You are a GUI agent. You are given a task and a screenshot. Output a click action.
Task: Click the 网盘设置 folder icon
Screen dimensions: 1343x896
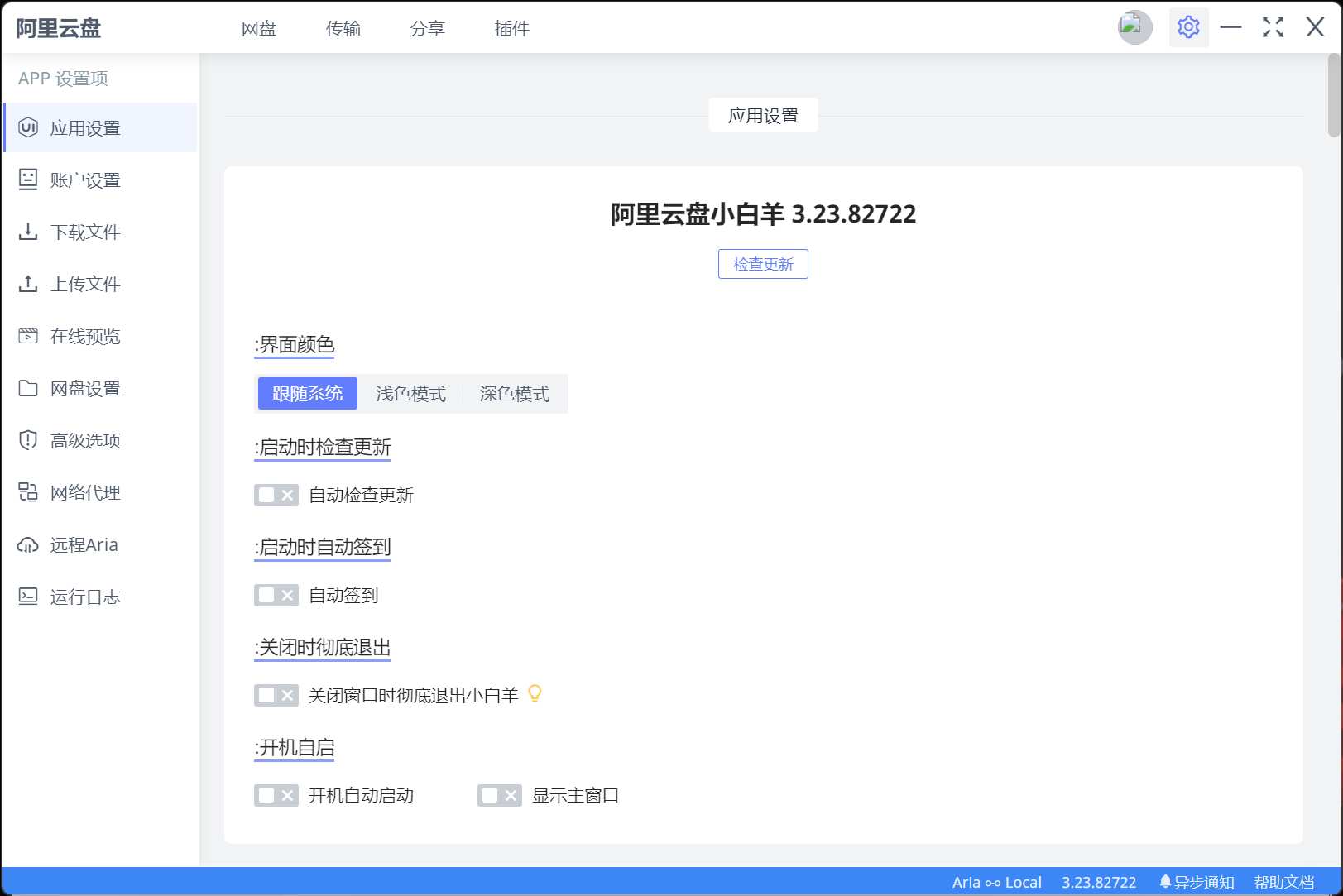28,388
